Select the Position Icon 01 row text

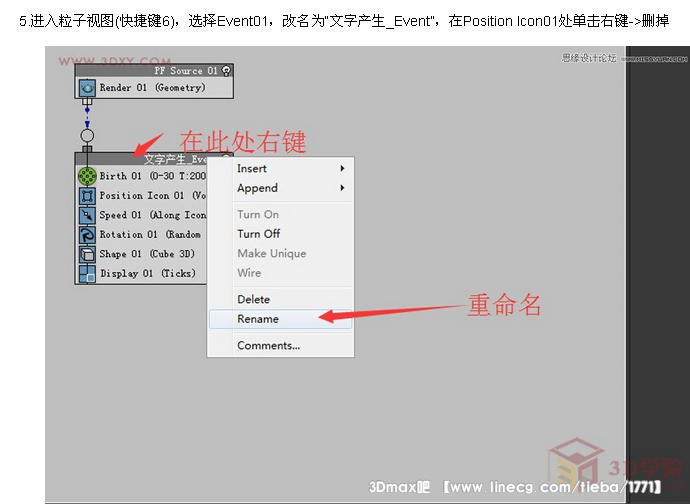coord(152,195)
